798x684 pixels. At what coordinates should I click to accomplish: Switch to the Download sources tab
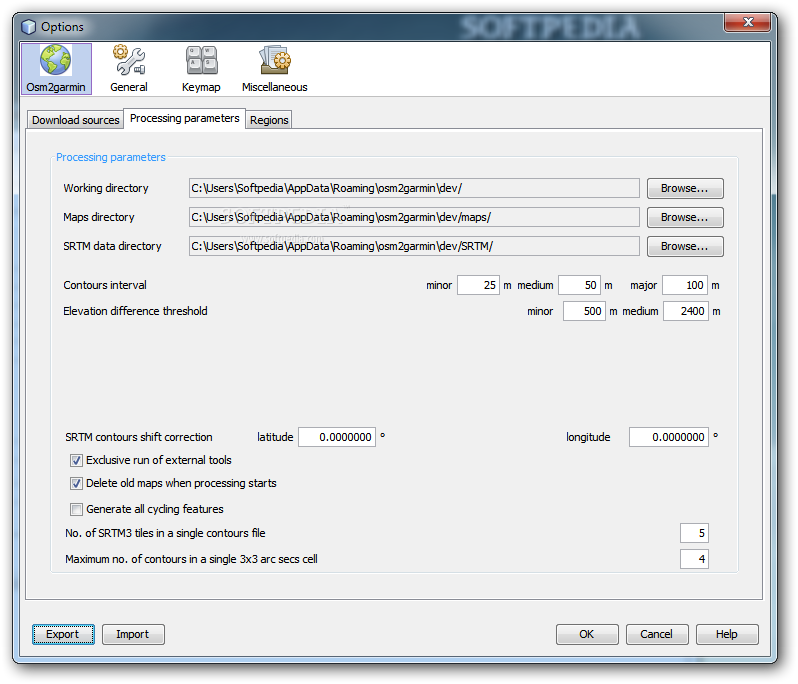(75, 120)
